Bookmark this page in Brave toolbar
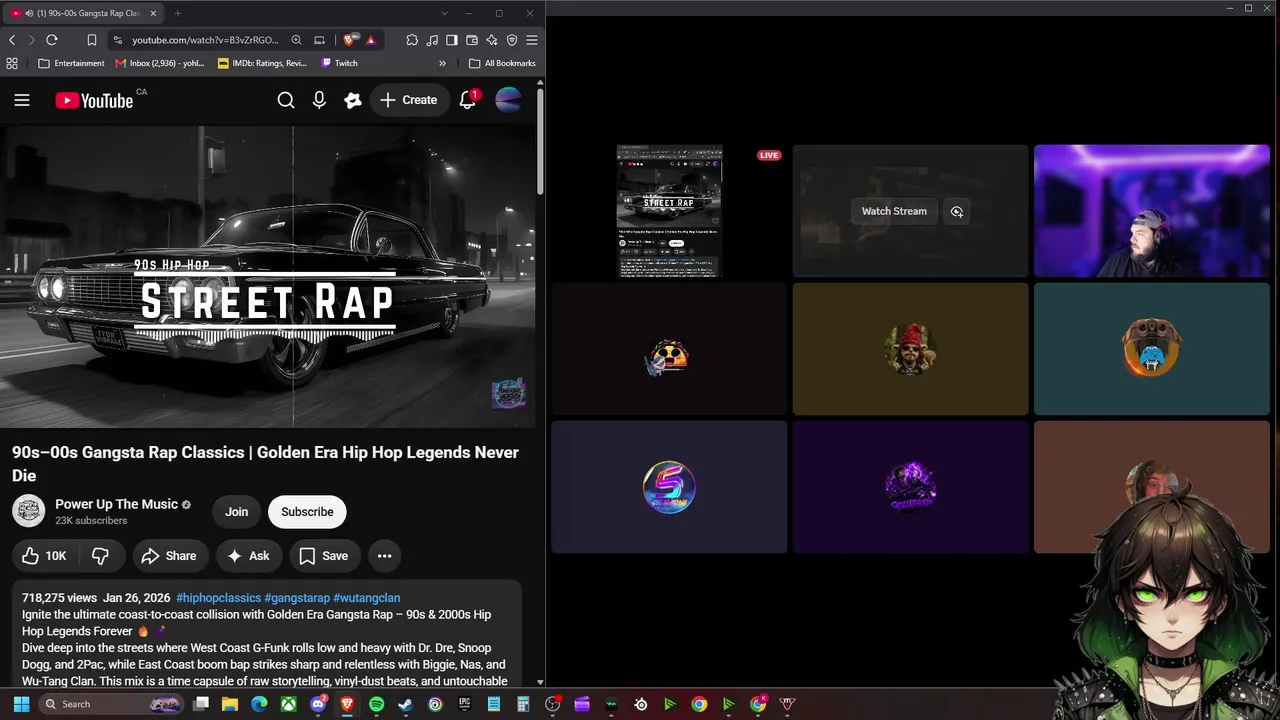This screenshot has width=1280, height=720. pos(91,40)
